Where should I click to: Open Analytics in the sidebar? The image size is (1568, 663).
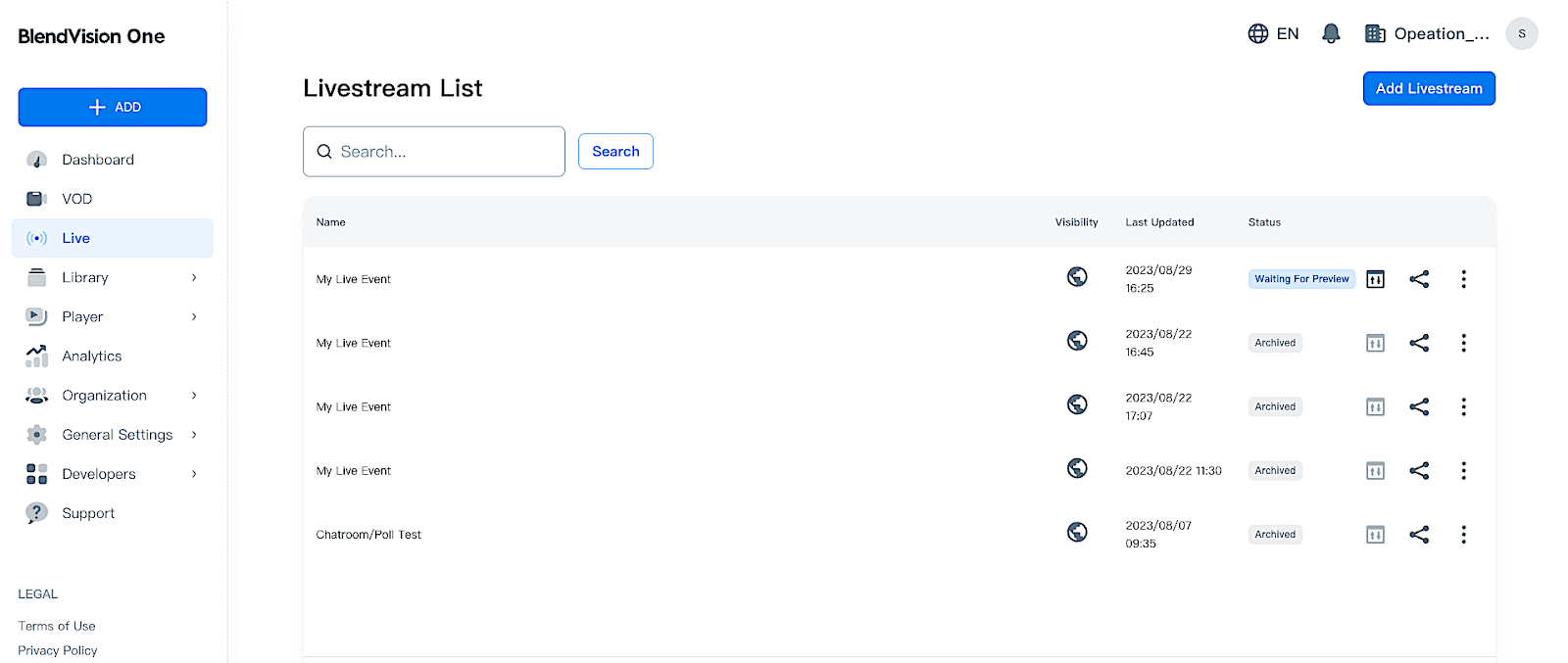point(91,355)
